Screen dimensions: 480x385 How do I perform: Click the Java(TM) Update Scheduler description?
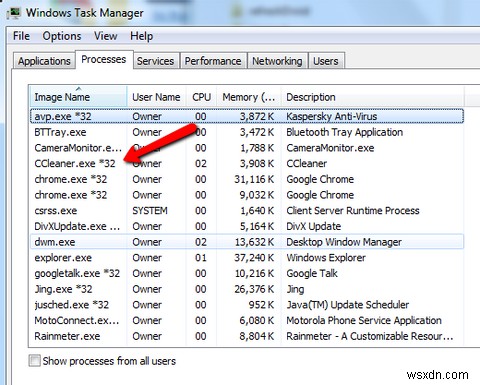tap(348, 305)
